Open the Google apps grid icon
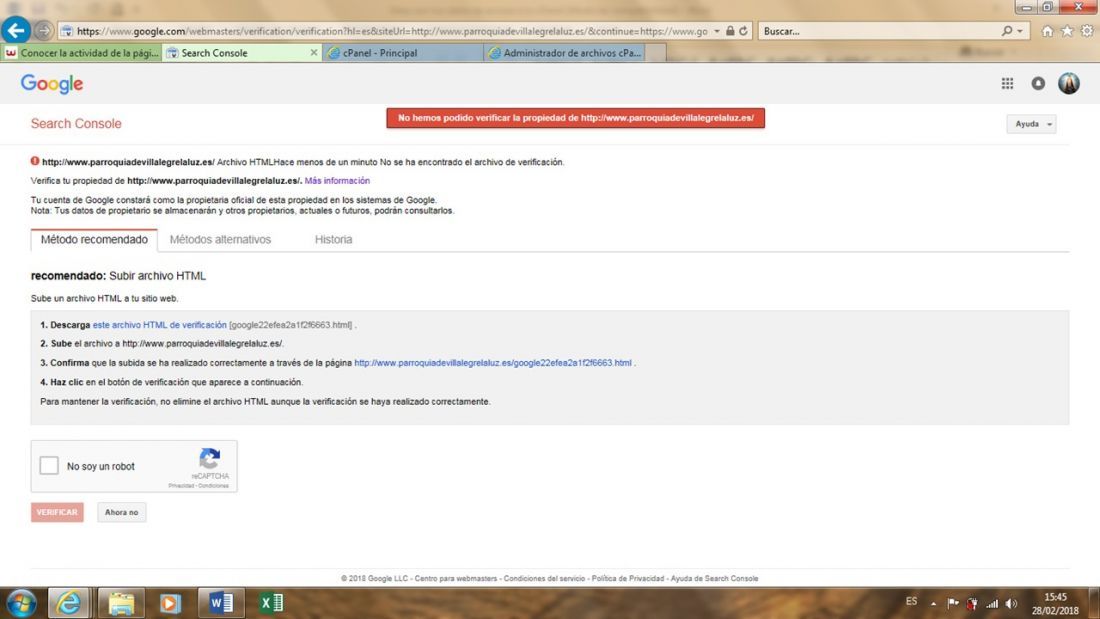 coord(1007,84)
